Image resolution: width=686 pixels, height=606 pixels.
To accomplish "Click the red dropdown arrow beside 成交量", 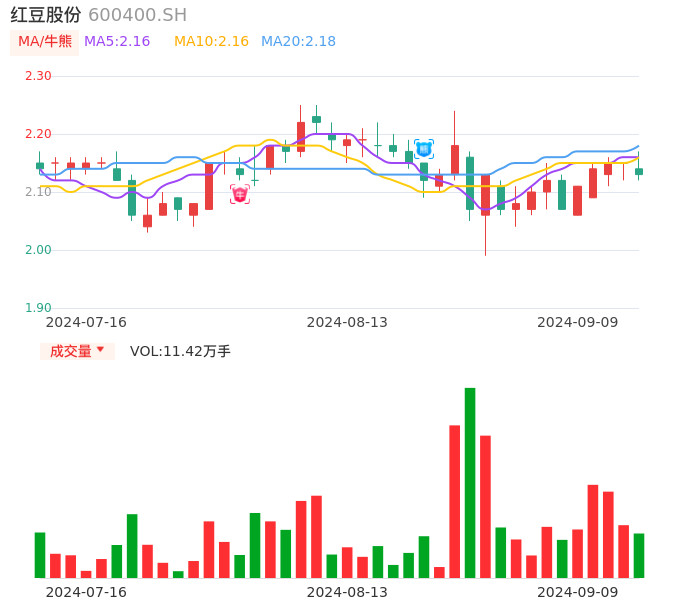I will [100, 350].
